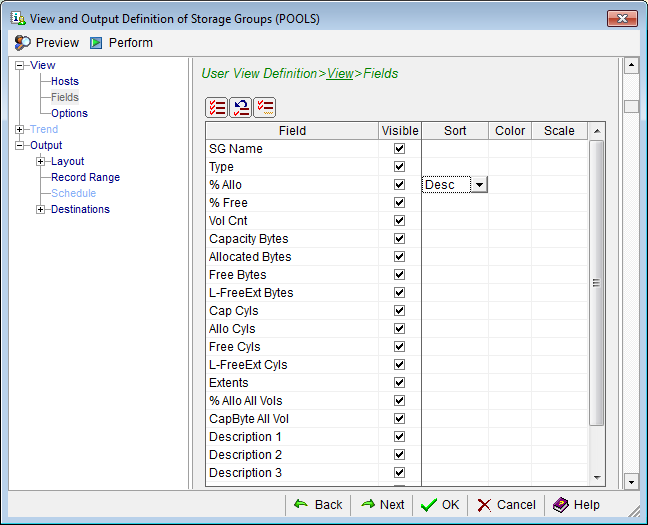Viewport: 648px width, 525px height.
Task: Click the third checklist icon above the table
Action: point(264,108)
